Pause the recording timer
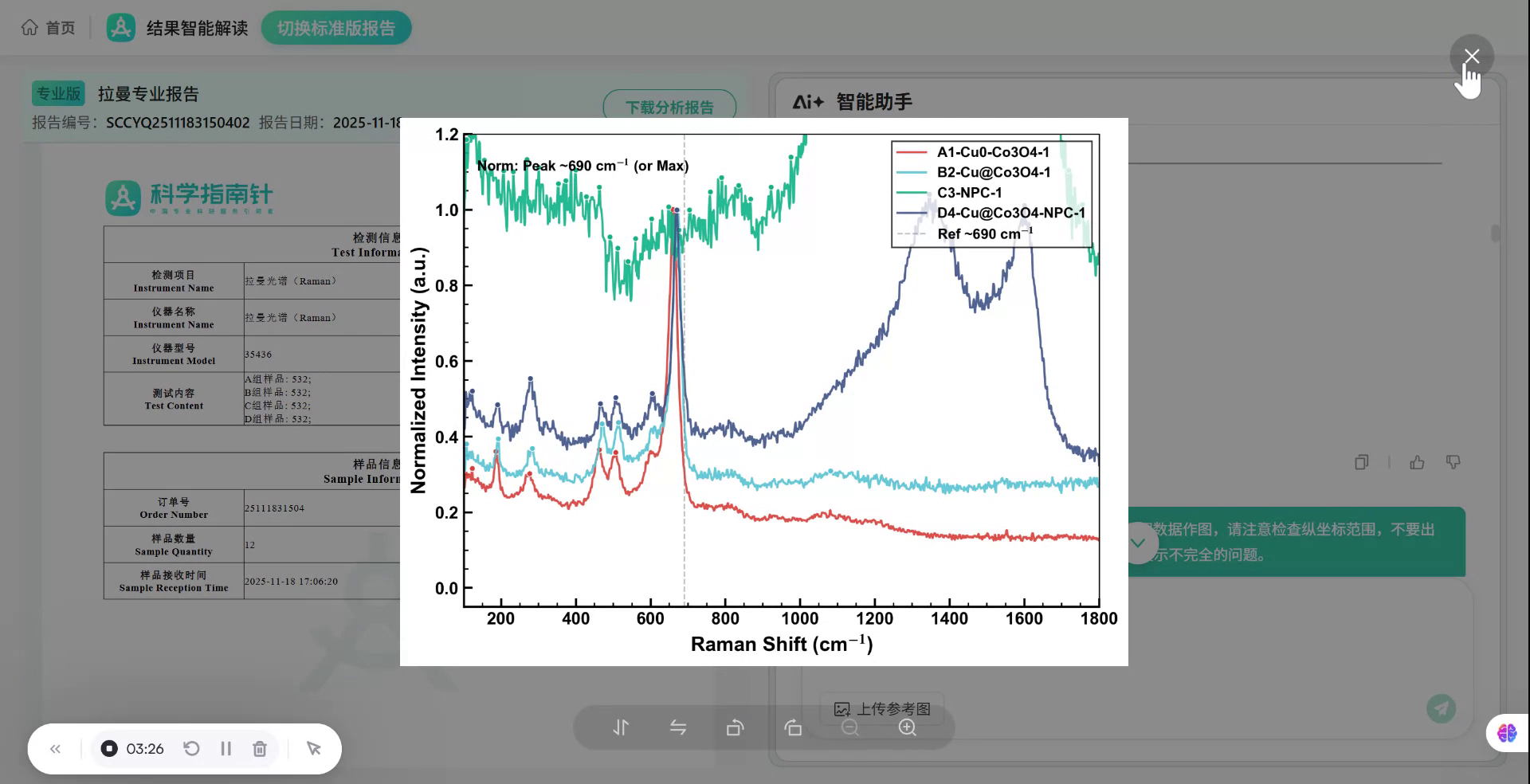Viewport: 1530px width, 784px height. click(226, 748)
